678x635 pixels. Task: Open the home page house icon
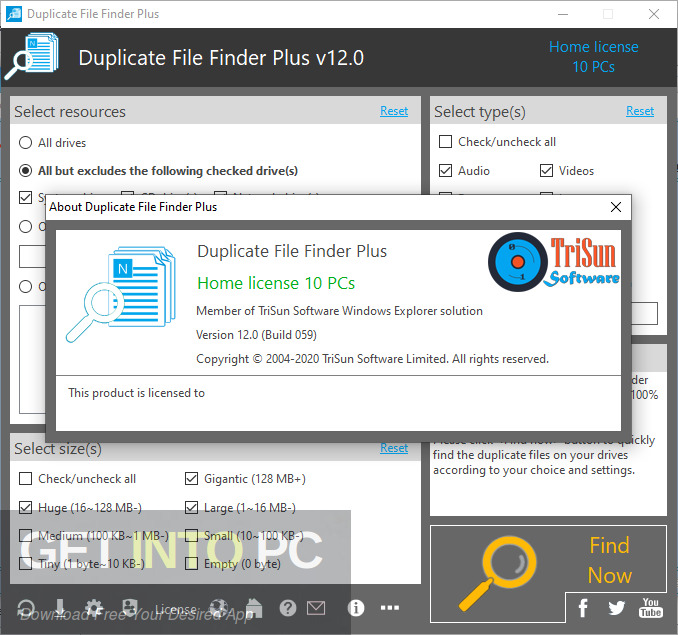click(254, 607)
